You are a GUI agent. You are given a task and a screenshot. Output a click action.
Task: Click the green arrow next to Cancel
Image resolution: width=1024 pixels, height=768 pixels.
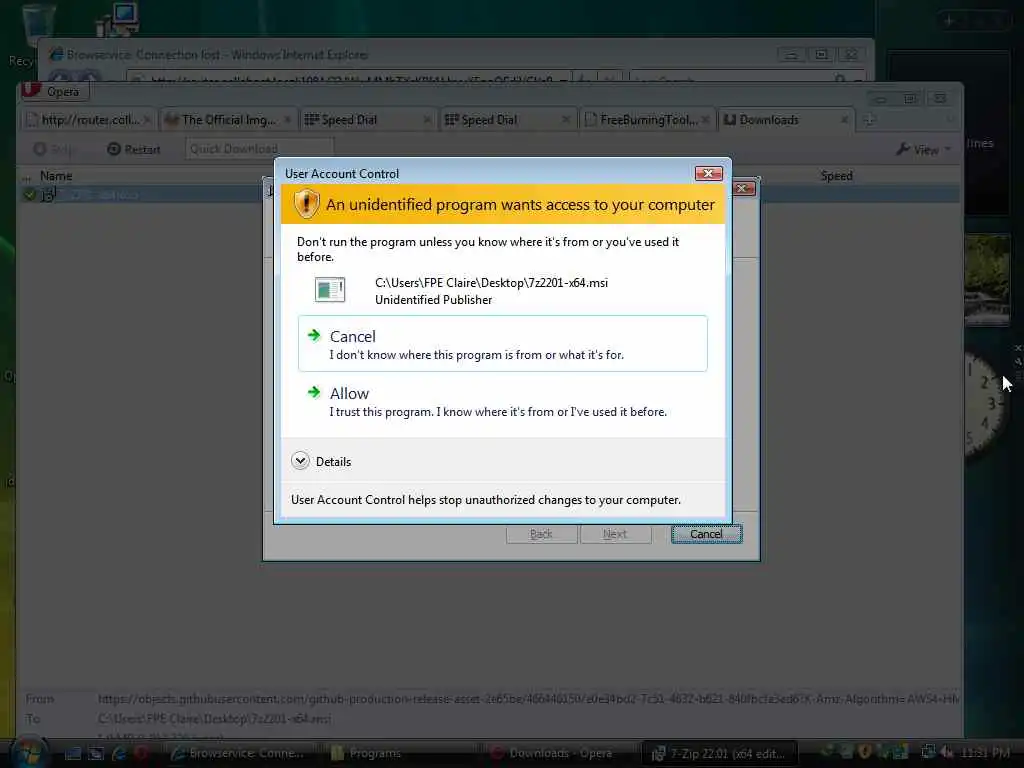314,335
